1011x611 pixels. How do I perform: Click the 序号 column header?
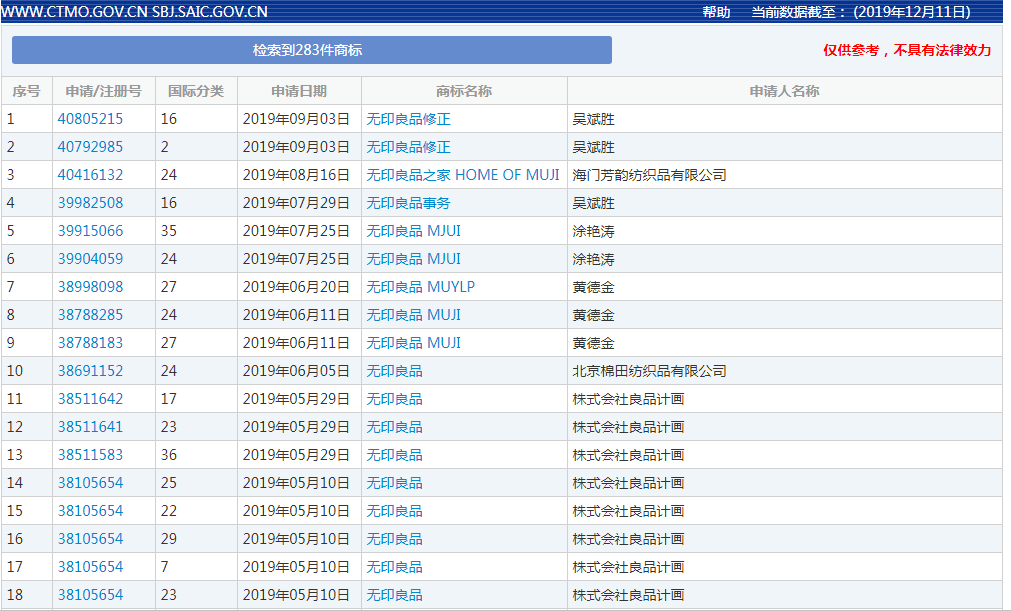[x=26, y=91]
